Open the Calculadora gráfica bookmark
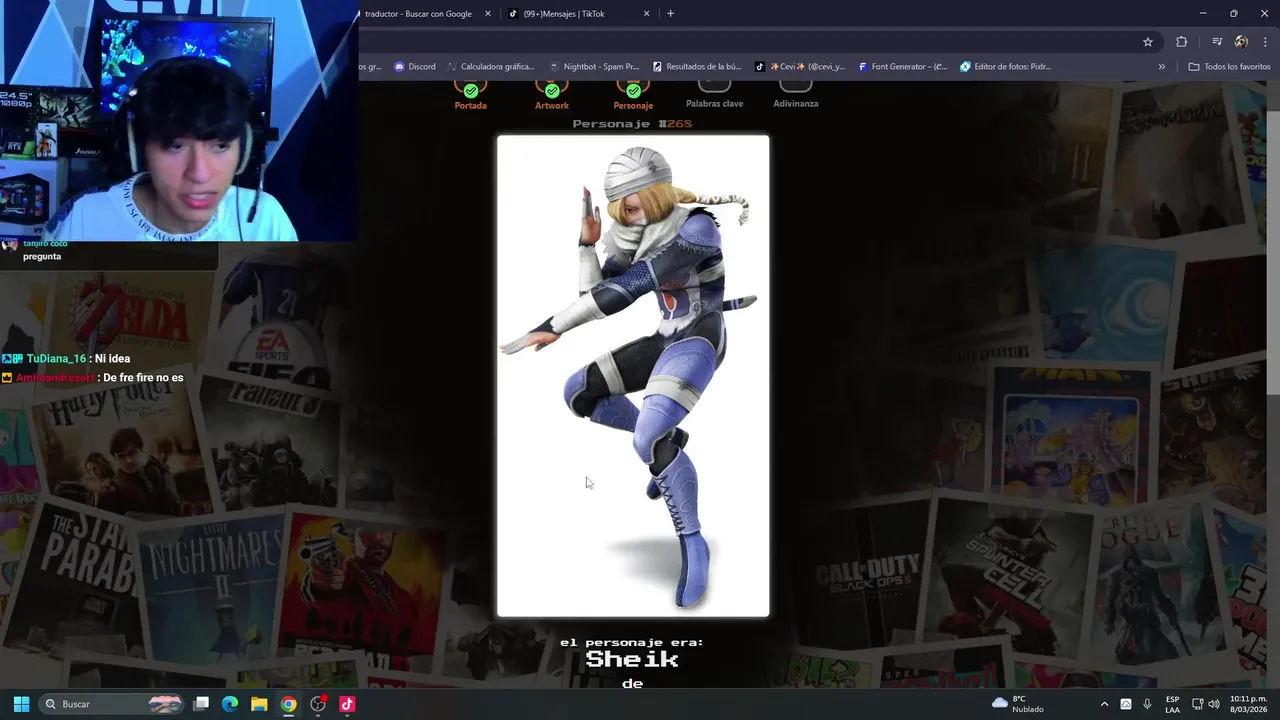Viewport: 1280px width, 720px height. pos(491,67)
